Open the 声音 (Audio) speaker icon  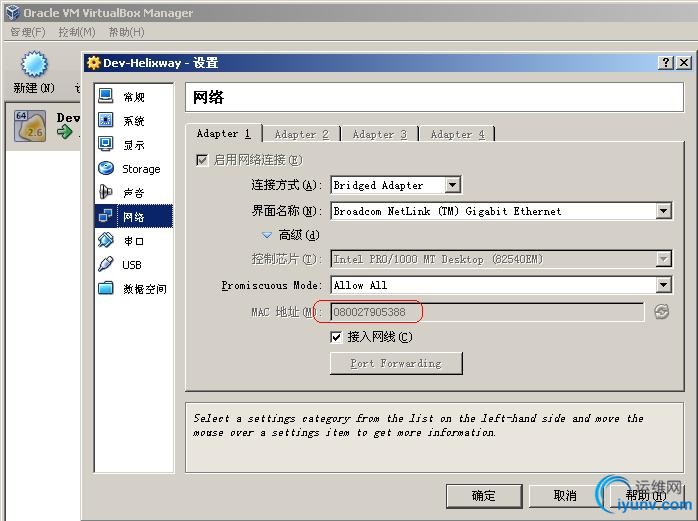tap(106, 192)
